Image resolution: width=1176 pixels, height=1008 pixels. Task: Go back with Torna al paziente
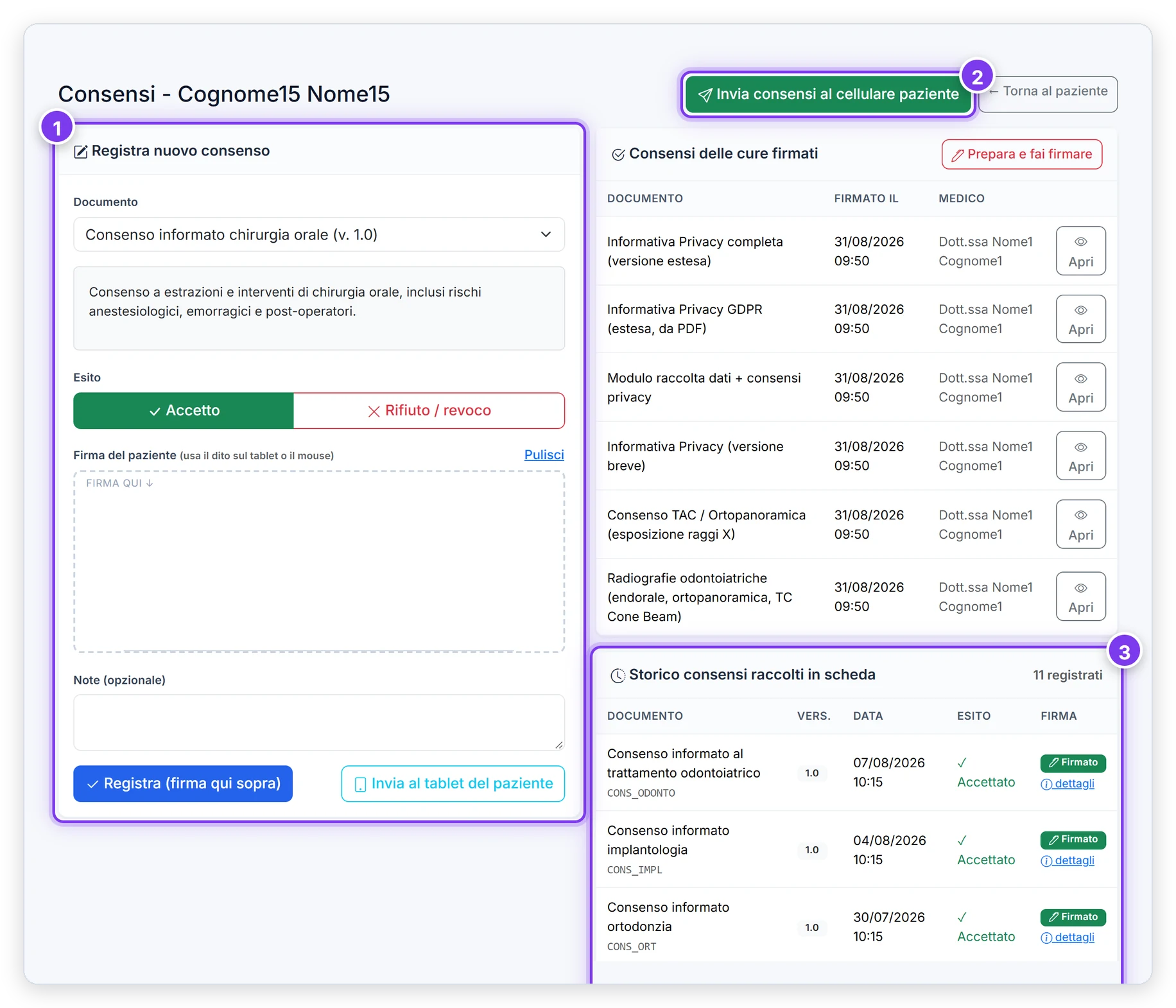(x=1048, y=94)
